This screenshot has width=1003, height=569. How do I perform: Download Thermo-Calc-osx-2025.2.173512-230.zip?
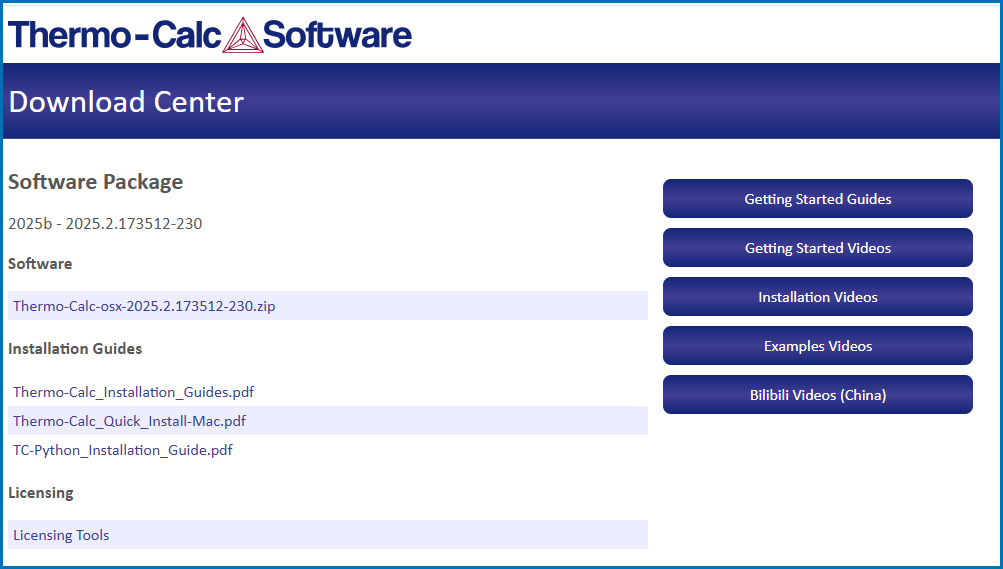[144, 306]
